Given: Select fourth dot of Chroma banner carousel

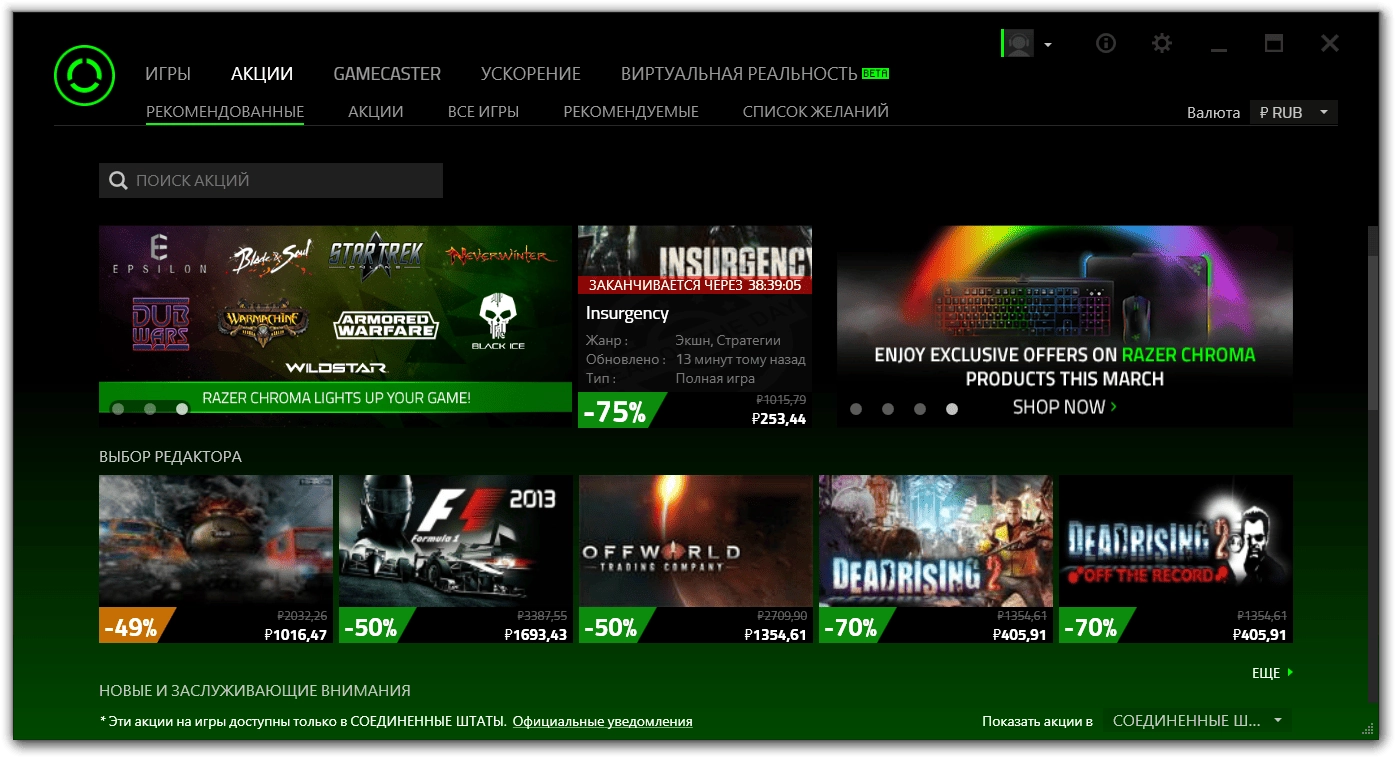Looking at the screenshot, I should [952, 409].
